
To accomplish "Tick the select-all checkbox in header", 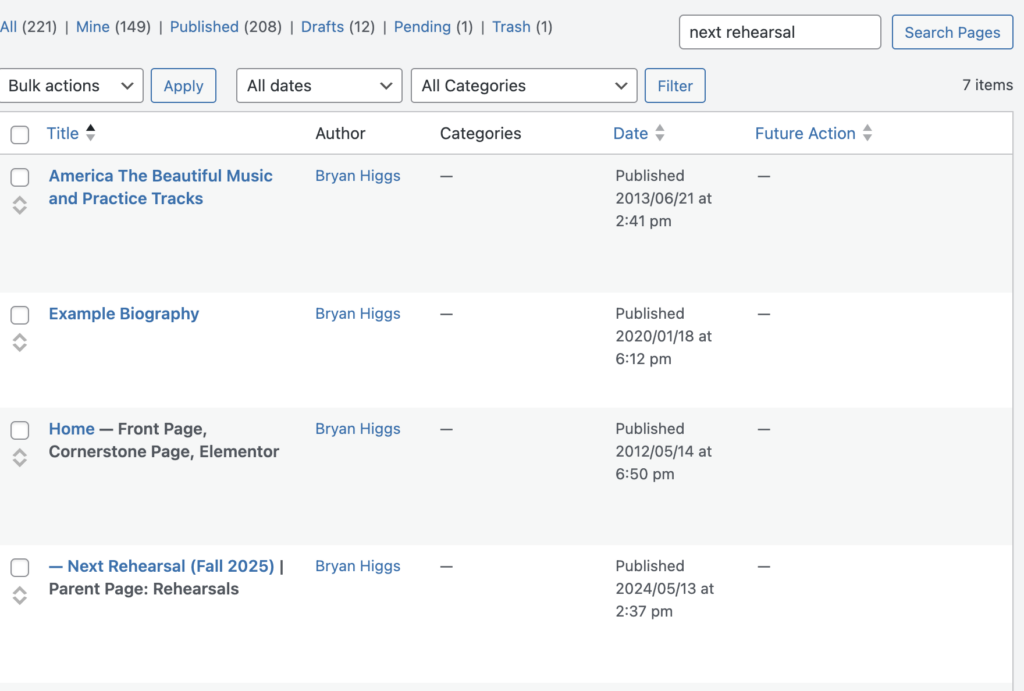I will [x=19, y=134].
